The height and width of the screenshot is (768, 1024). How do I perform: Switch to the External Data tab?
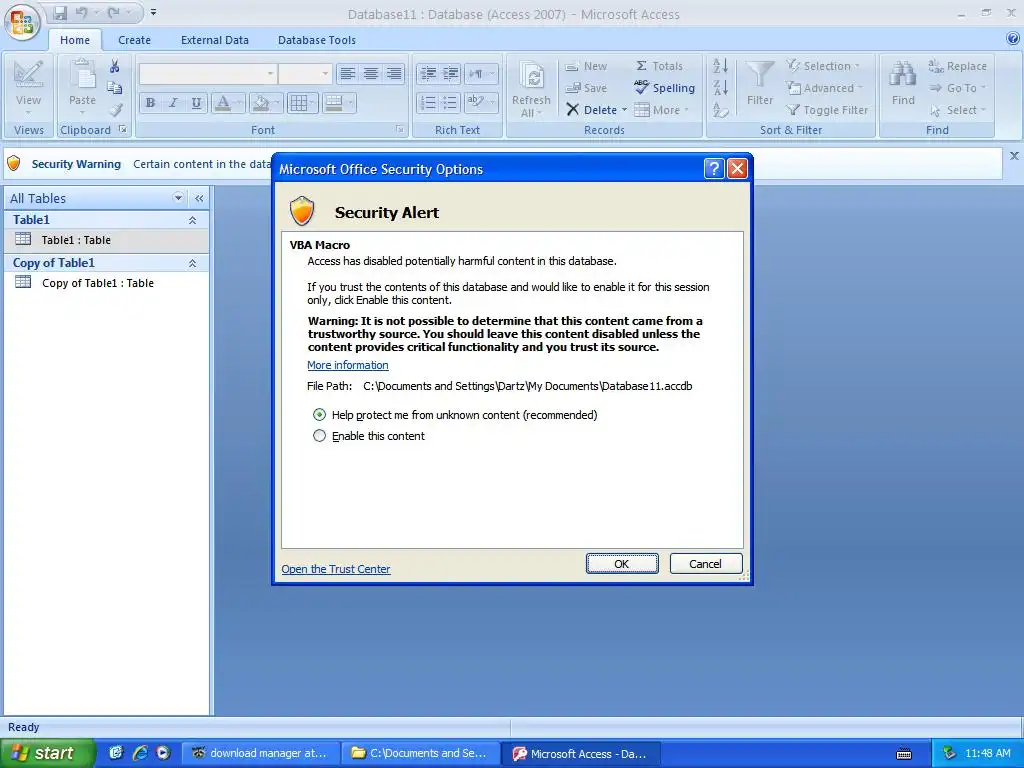pos(215,40)
